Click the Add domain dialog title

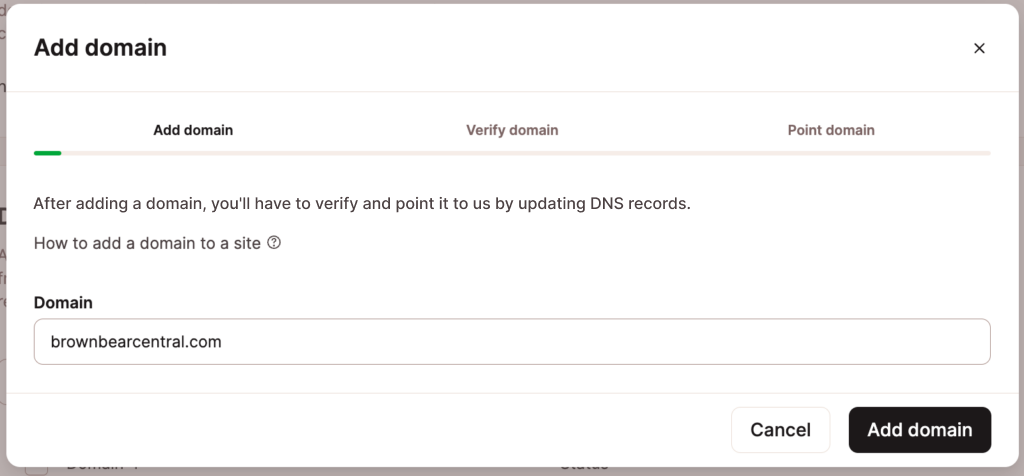[x=100, y=47]
